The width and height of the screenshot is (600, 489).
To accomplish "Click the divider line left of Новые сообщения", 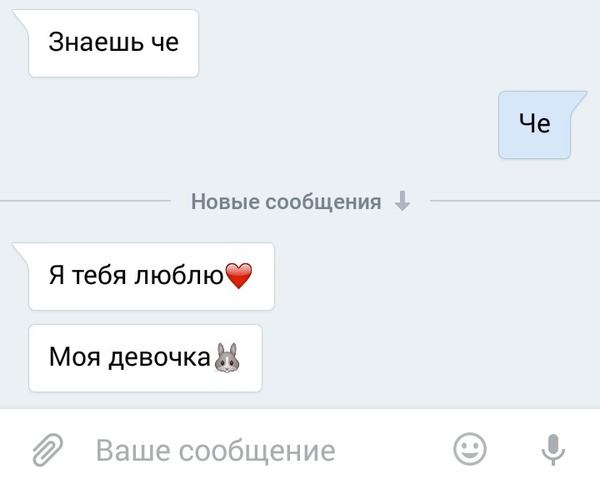I will [85, 200].
